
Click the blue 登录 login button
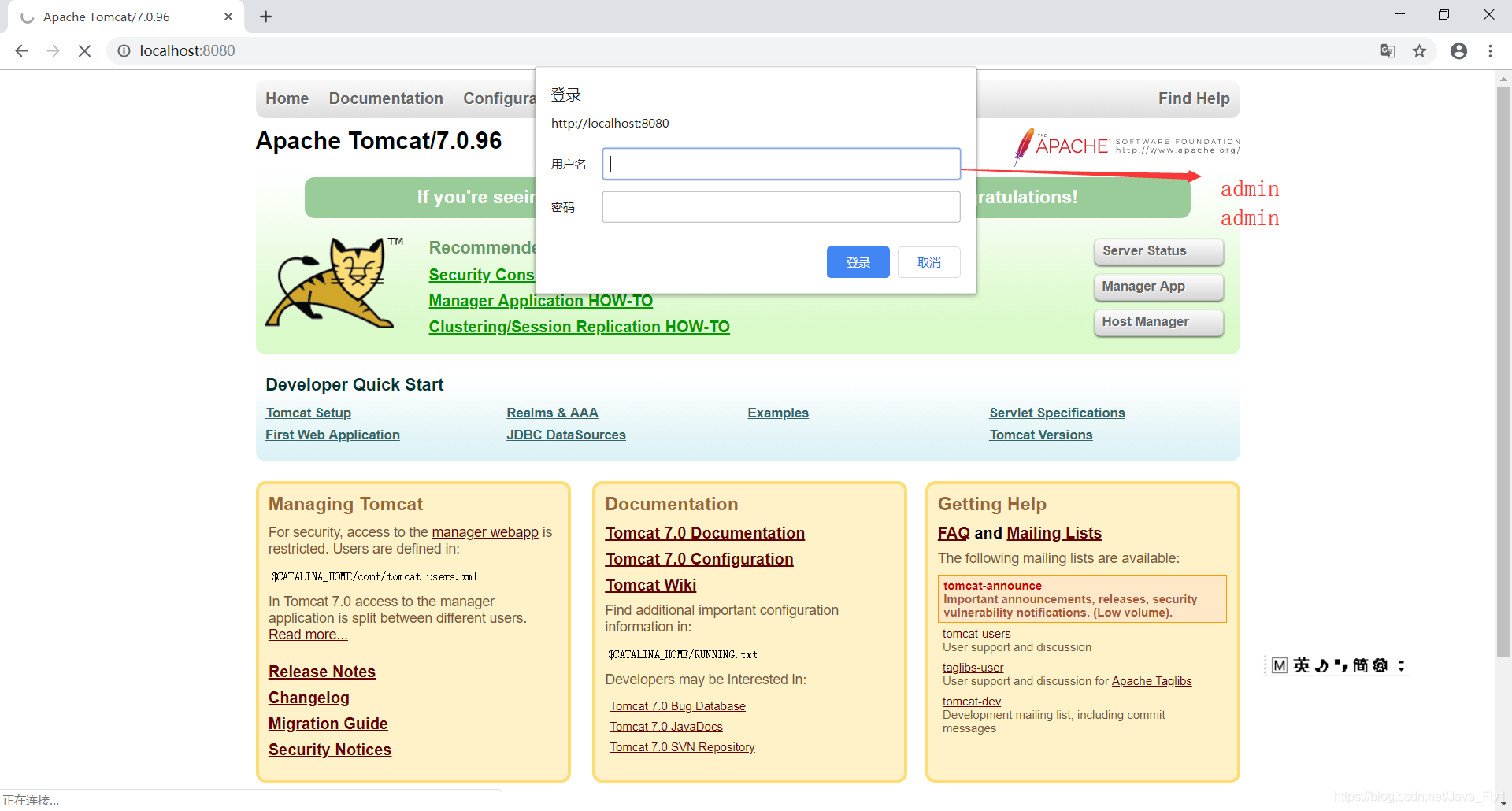coord(858,262)
